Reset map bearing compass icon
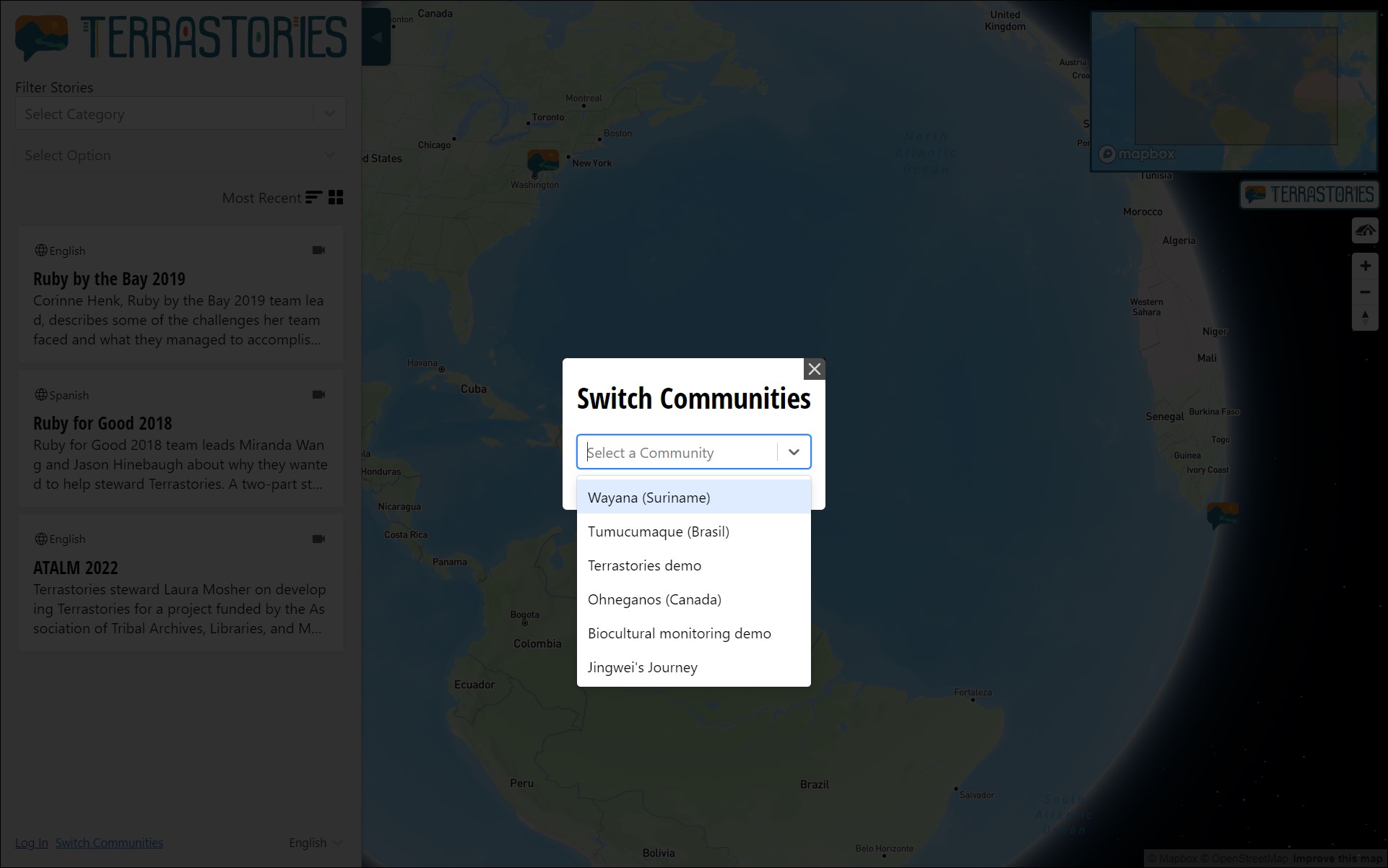 [x=1365, y=318]
